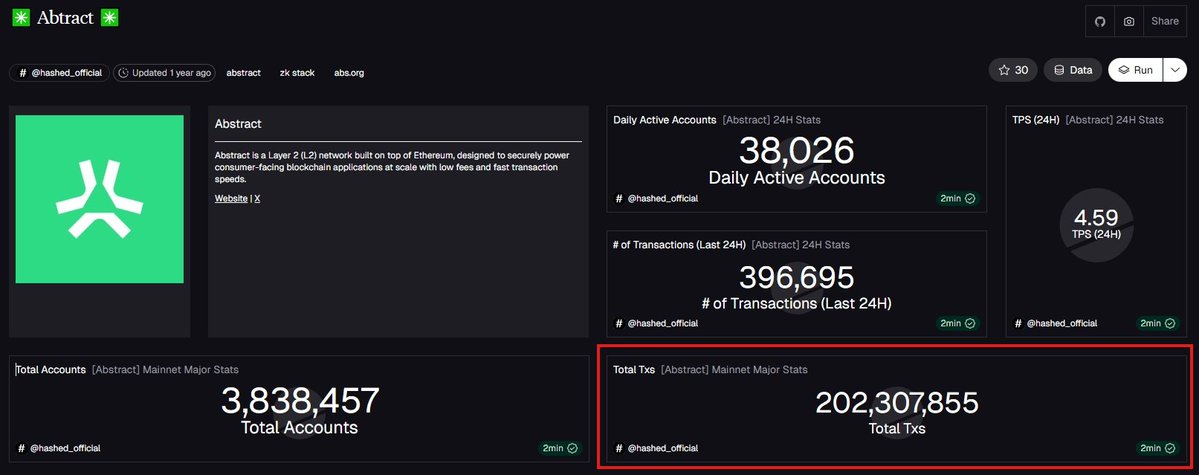The width and height of the screenshot is (1199, 475).
Task: Open the GitHub icon button
Action: [x=1100, y=21]
